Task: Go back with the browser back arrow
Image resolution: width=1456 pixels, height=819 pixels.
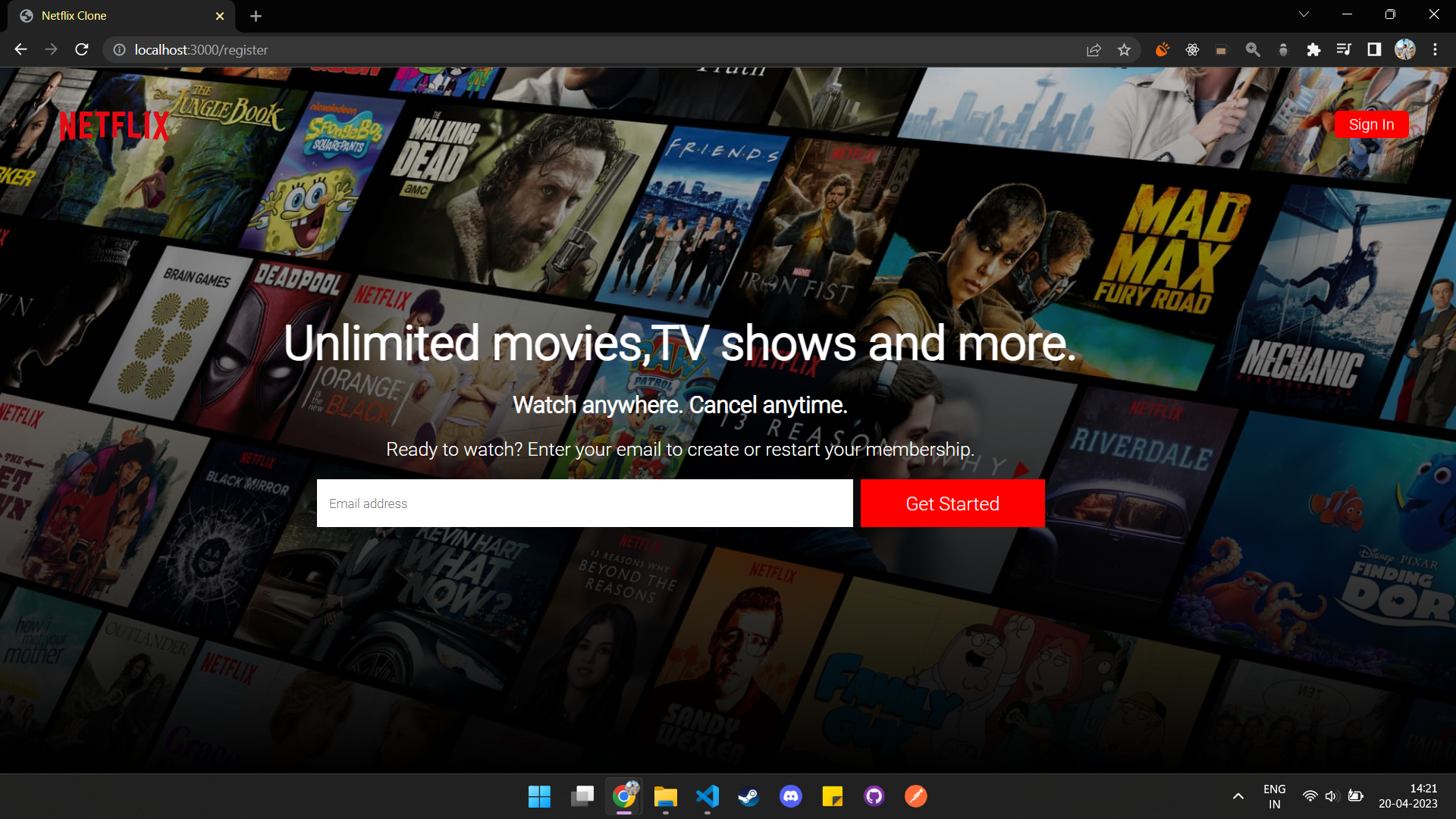Action: click(x=20, y=49)
